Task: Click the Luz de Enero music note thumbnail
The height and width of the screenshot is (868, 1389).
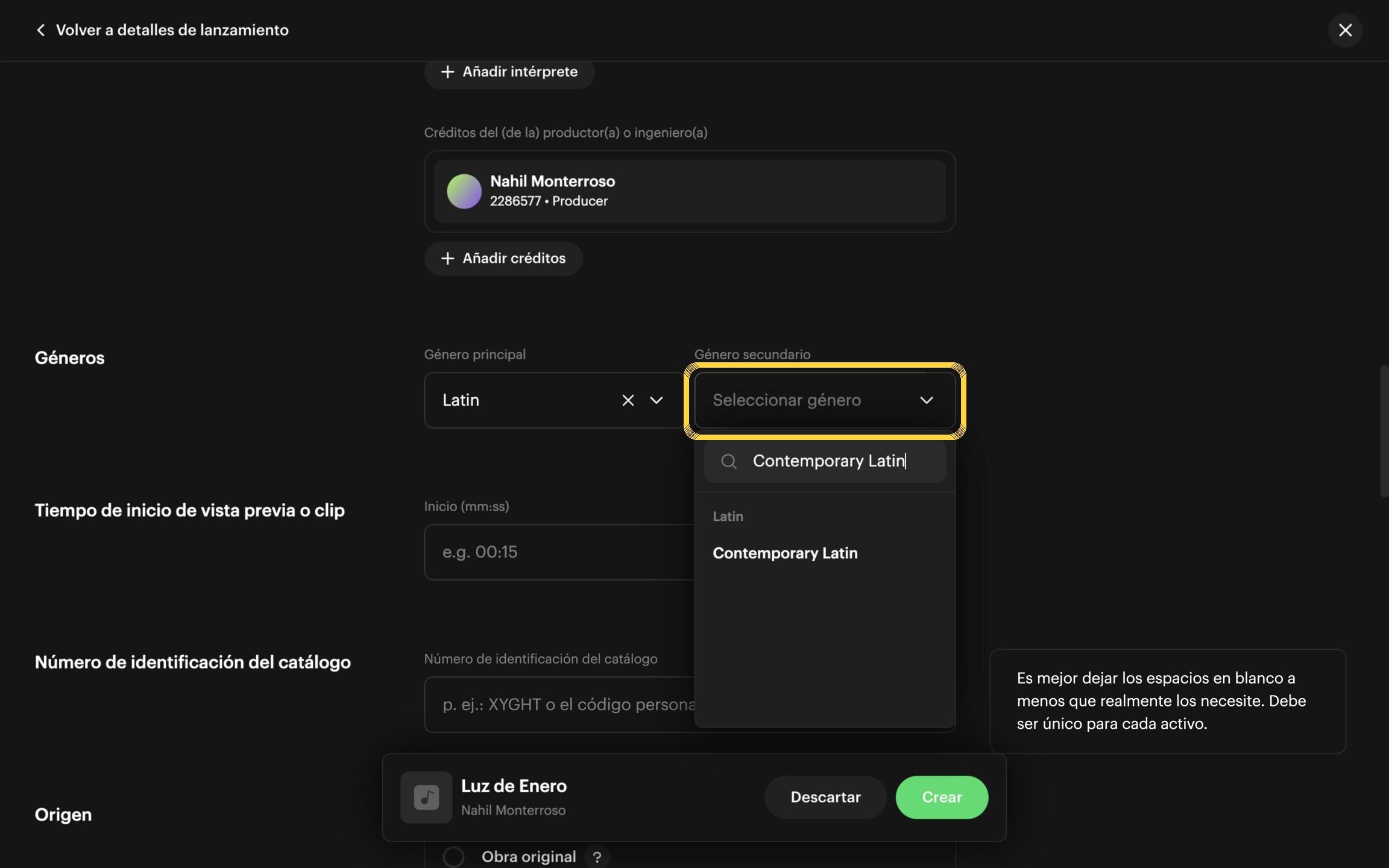Action: [x=426, y=797]
